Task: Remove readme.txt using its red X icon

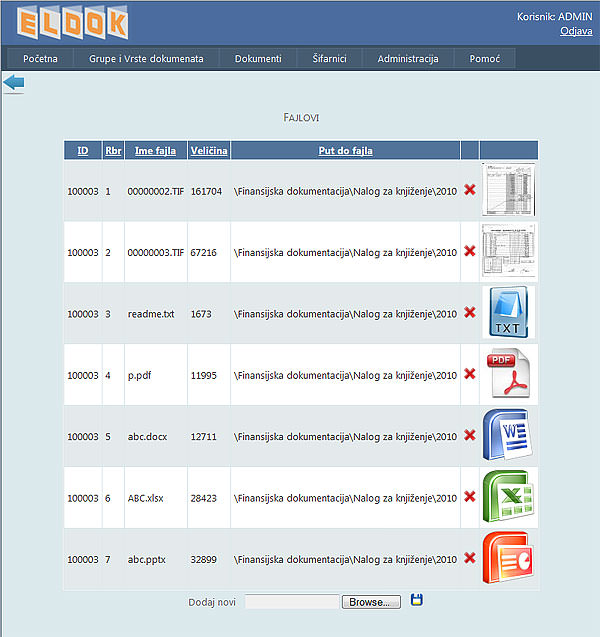Action: coord(470,312)
